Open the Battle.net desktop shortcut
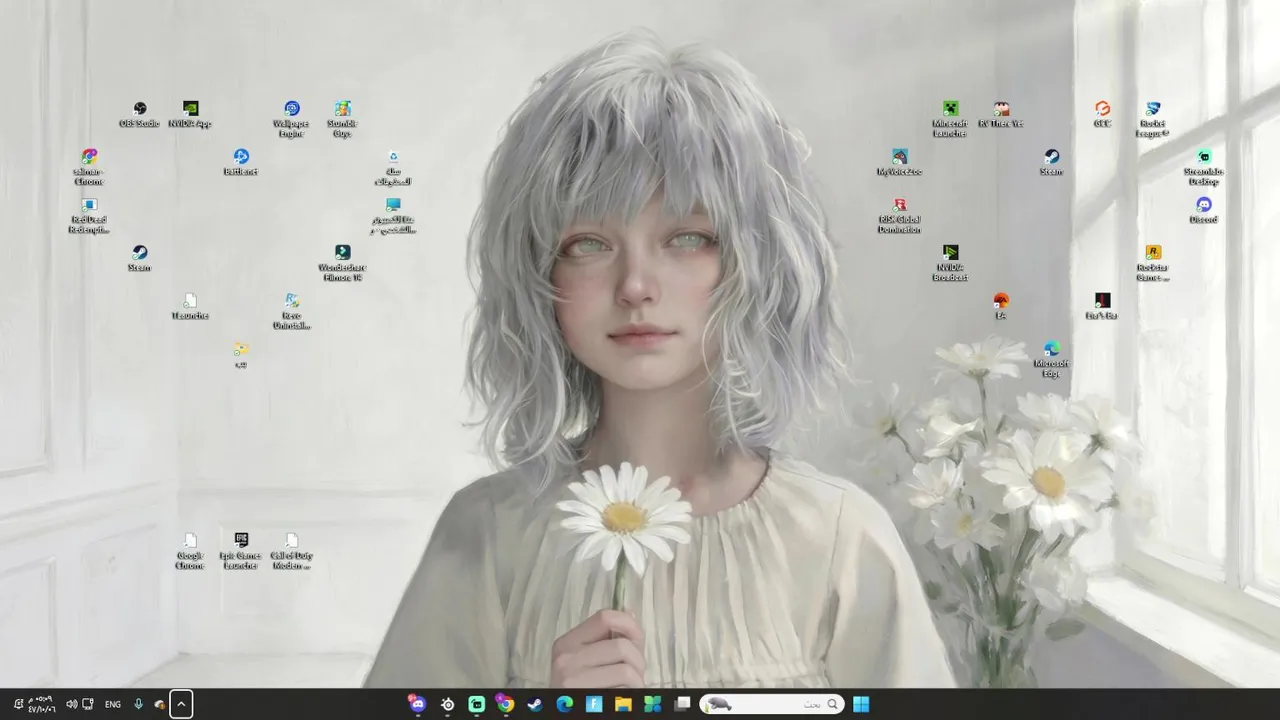This screenshot has height=720, width=1280. point(241,162)
